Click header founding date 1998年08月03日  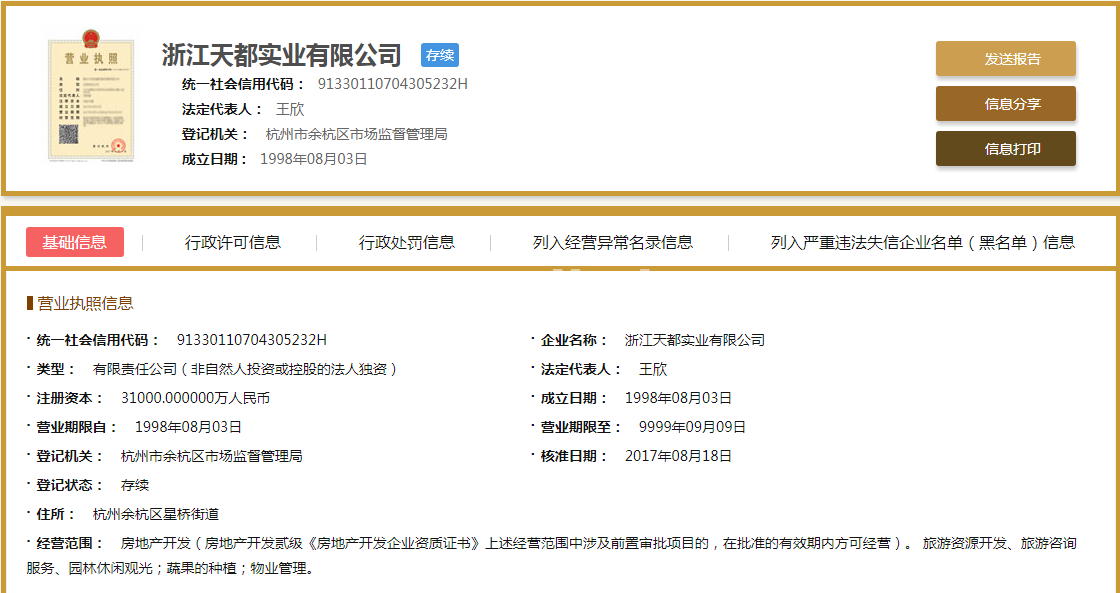pos(314,159)
